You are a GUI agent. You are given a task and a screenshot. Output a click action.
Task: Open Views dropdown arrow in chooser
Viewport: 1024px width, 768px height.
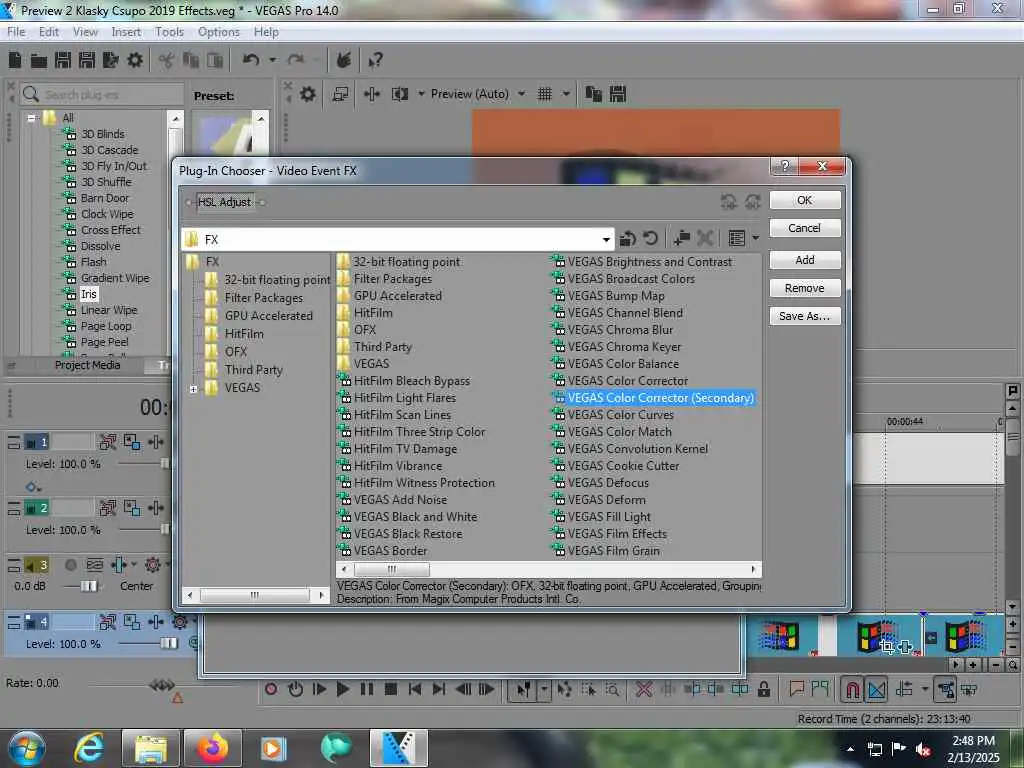(x=756, y=238)
